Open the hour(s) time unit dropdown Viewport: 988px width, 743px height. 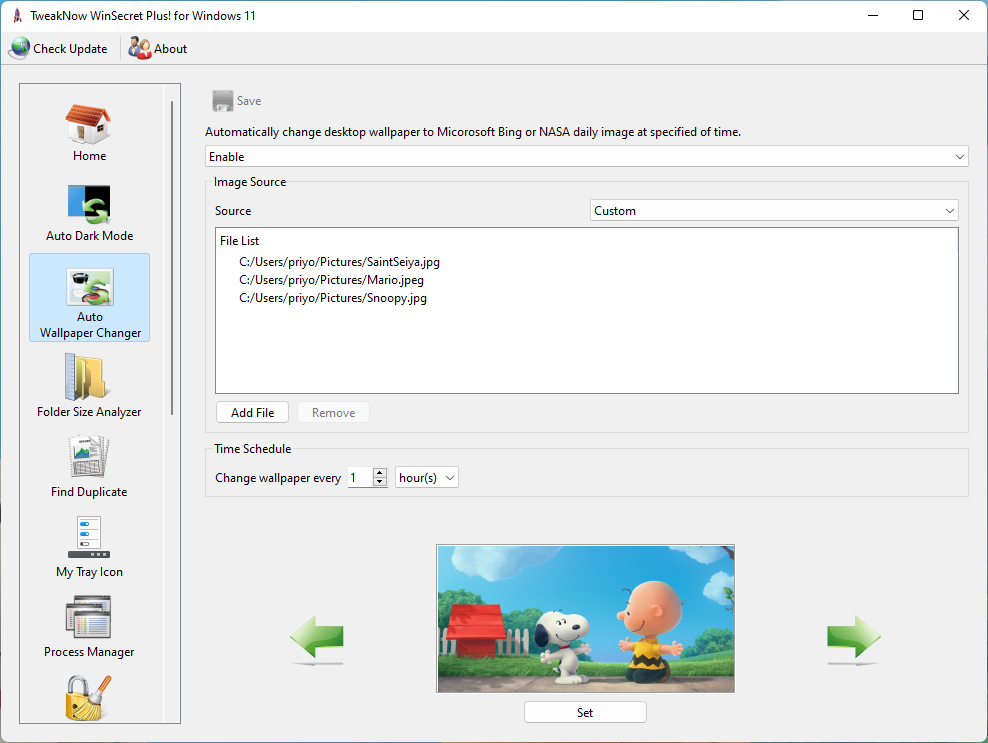tap(427, 478)
